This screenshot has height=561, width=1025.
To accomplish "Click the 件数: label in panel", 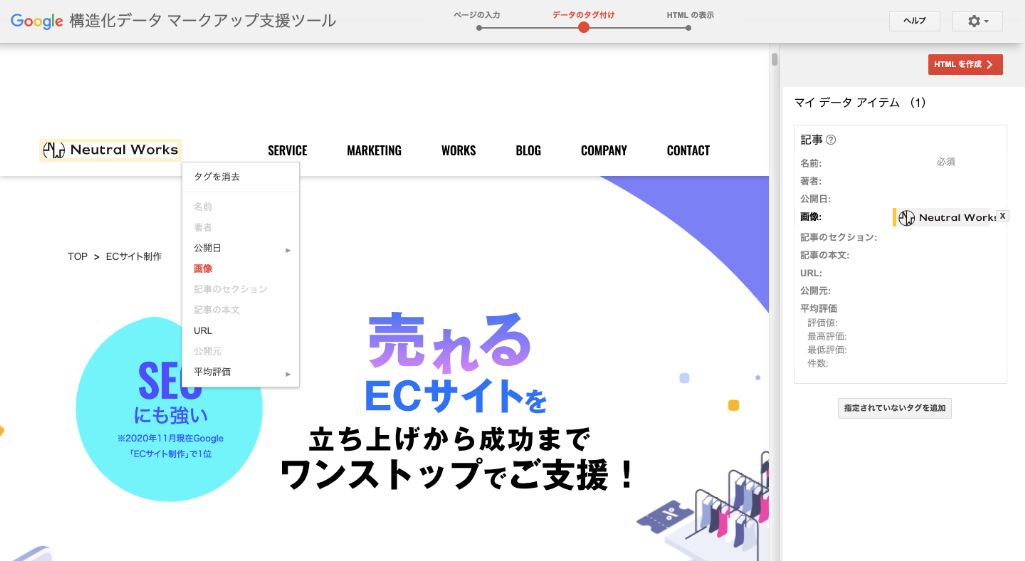I will coord(818,363).
